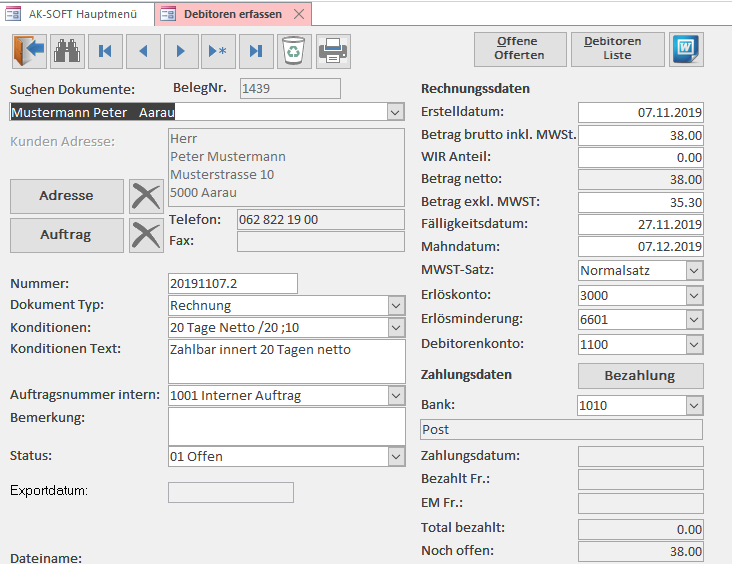The height and width of the screenshot is (564, 732).
Task: Clear address with X next to Adresse
Action: pos(146,196)
